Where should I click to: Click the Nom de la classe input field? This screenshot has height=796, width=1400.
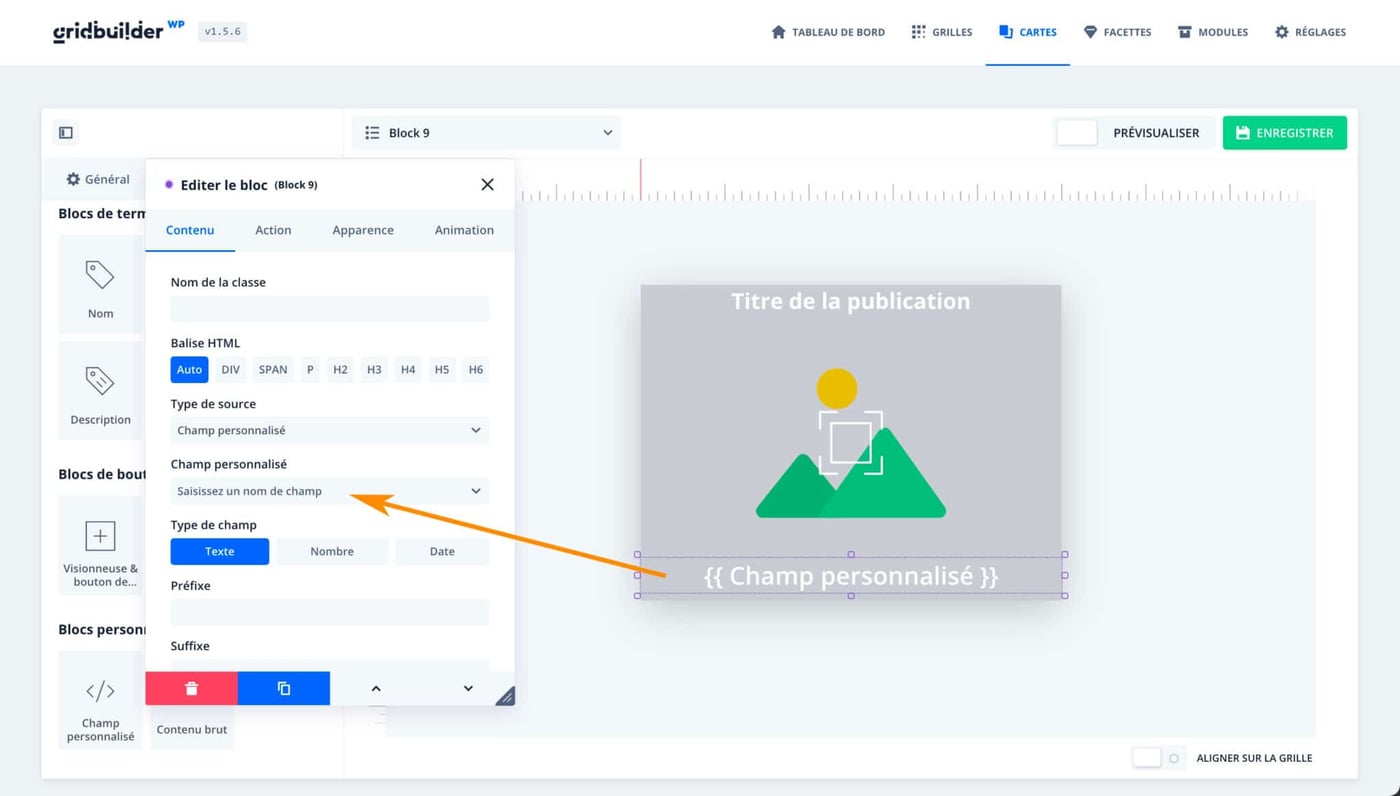click(x=329, y=309)
